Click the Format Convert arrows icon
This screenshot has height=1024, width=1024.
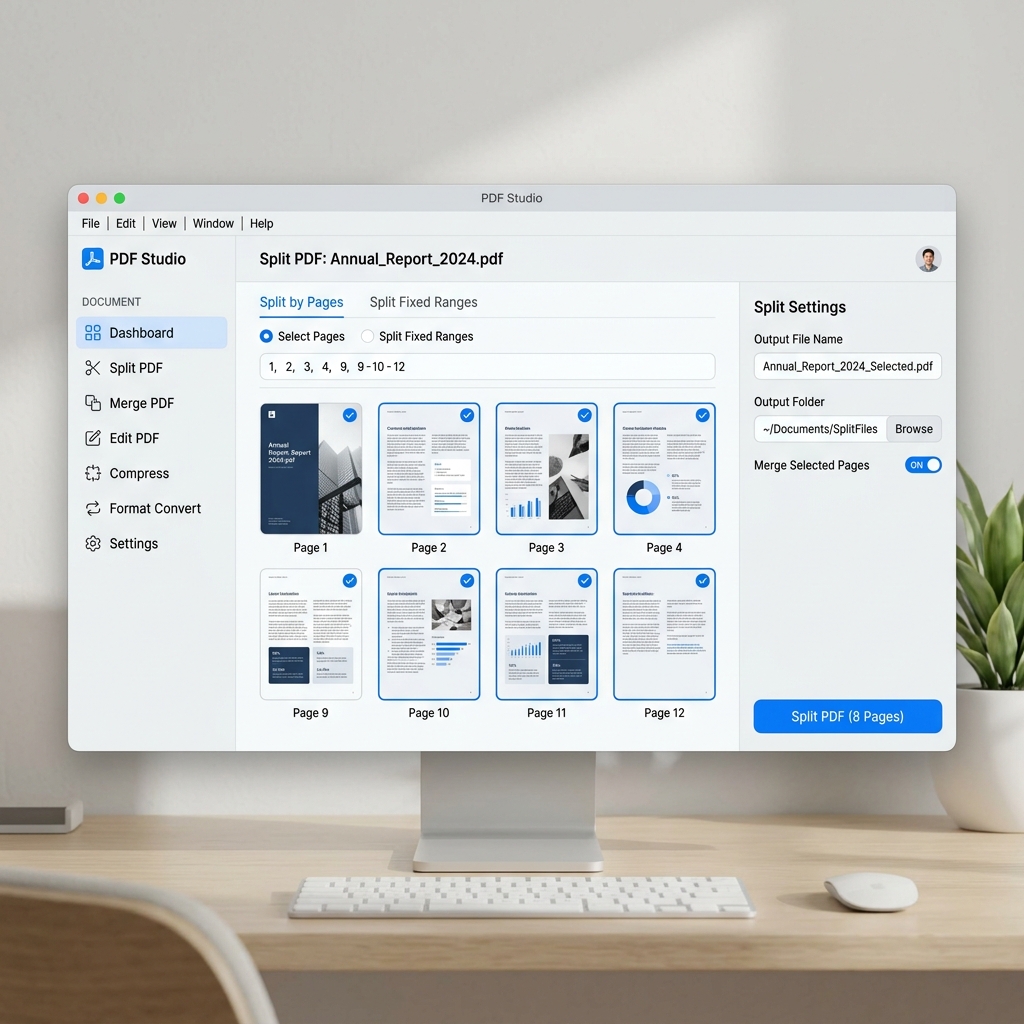[93, 508]
